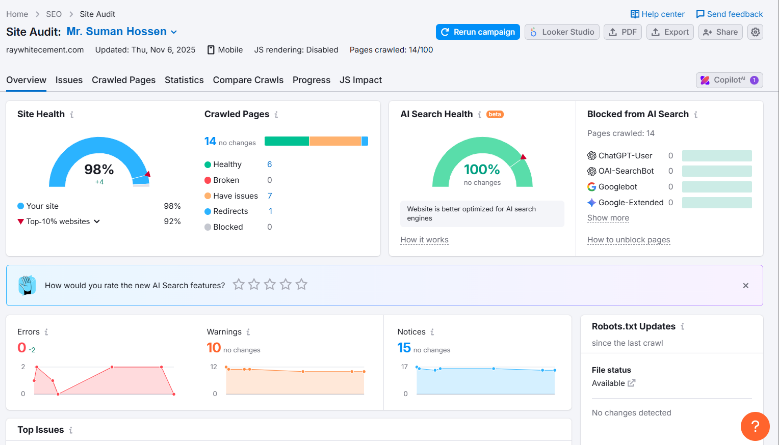Click the info icon next to Errors
This screenshot has height=445, width=779.
46,331
